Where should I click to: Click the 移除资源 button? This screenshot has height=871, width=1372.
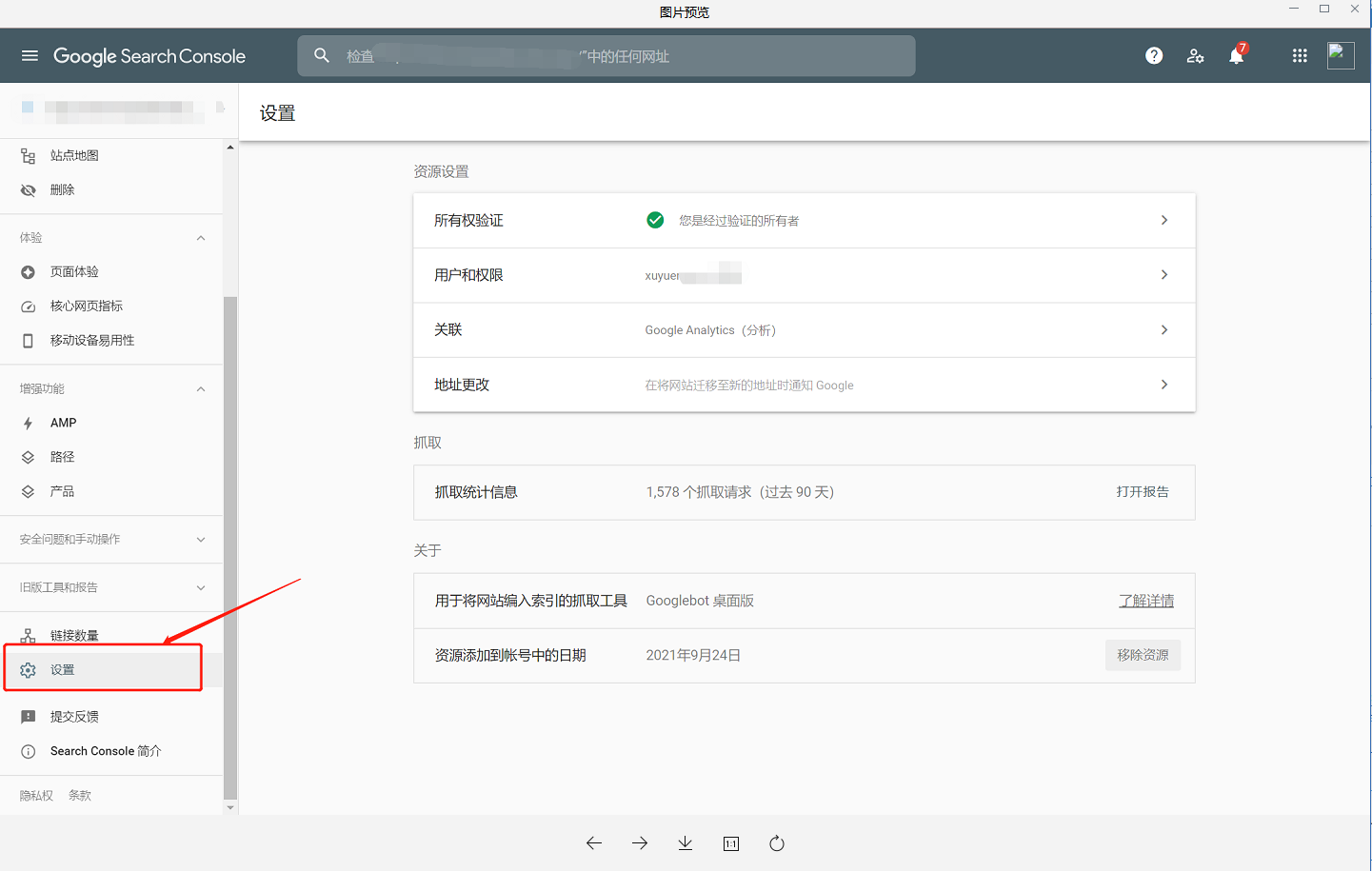tap(1143, 656)
